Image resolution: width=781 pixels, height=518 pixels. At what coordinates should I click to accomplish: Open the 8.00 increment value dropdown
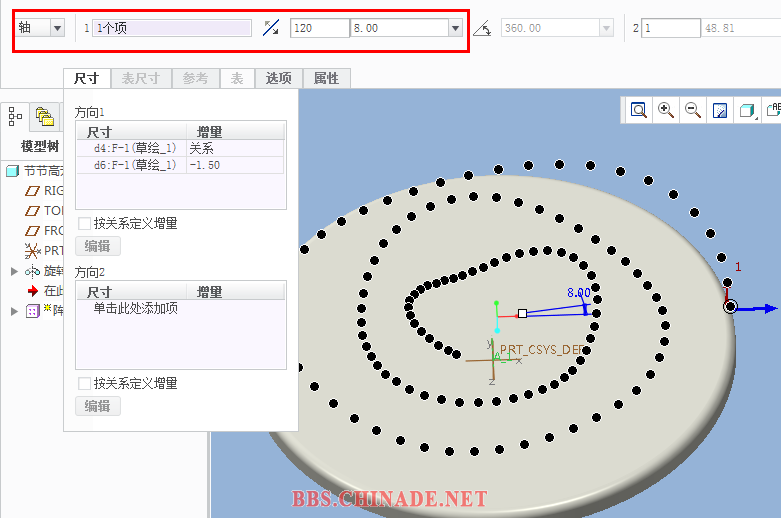tap(456, 28)
